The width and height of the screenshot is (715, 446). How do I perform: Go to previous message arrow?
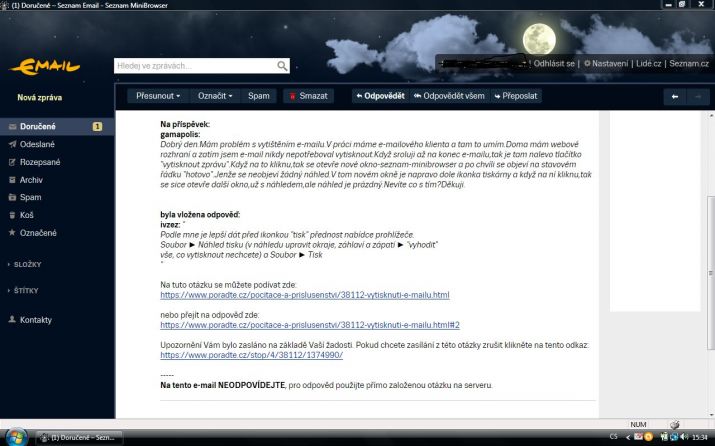click(x=675, y=97)
